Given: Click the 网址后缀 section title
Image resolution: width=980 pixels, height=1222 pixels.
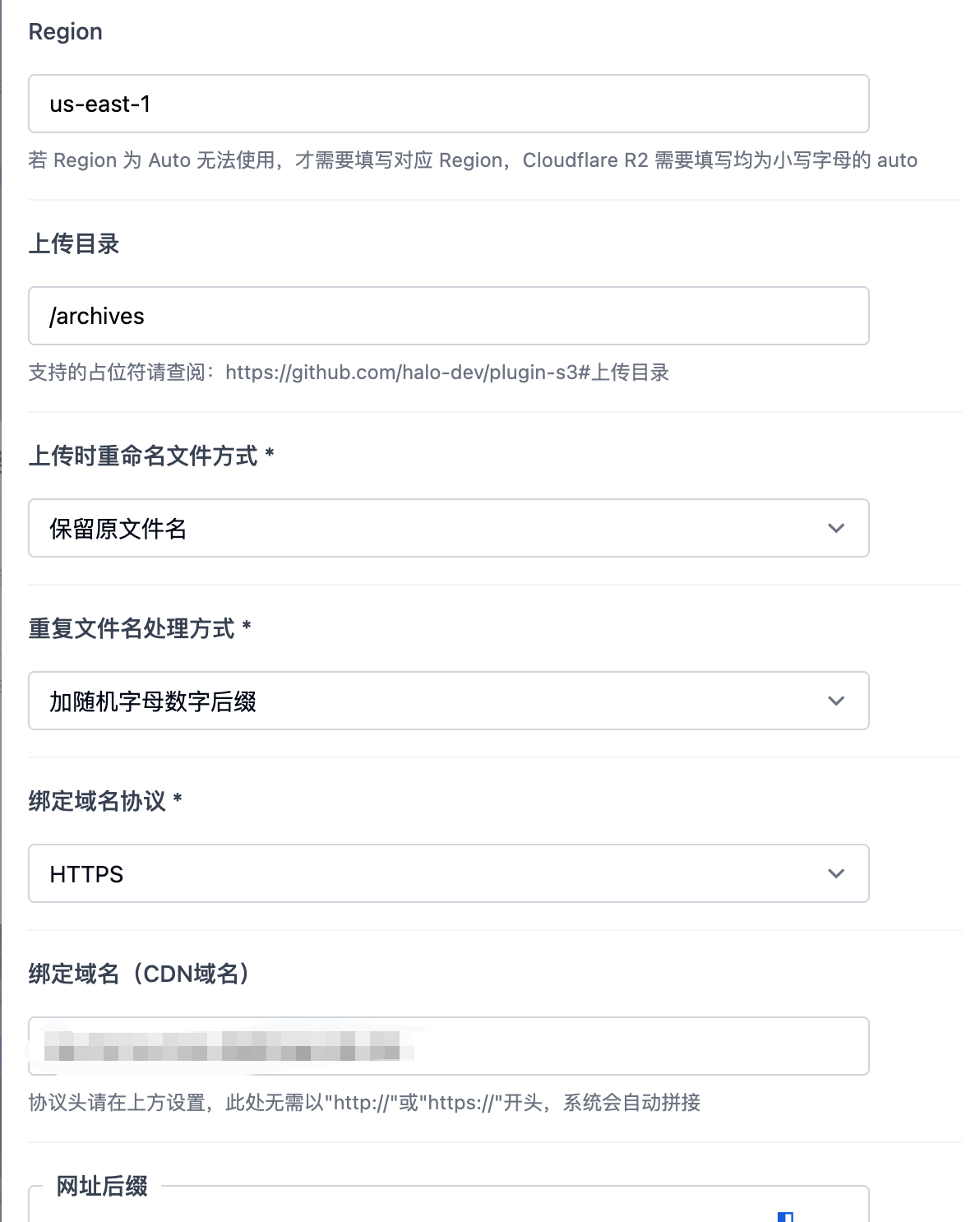Looking at the screenshot, I should click(x=102, y=1186).
